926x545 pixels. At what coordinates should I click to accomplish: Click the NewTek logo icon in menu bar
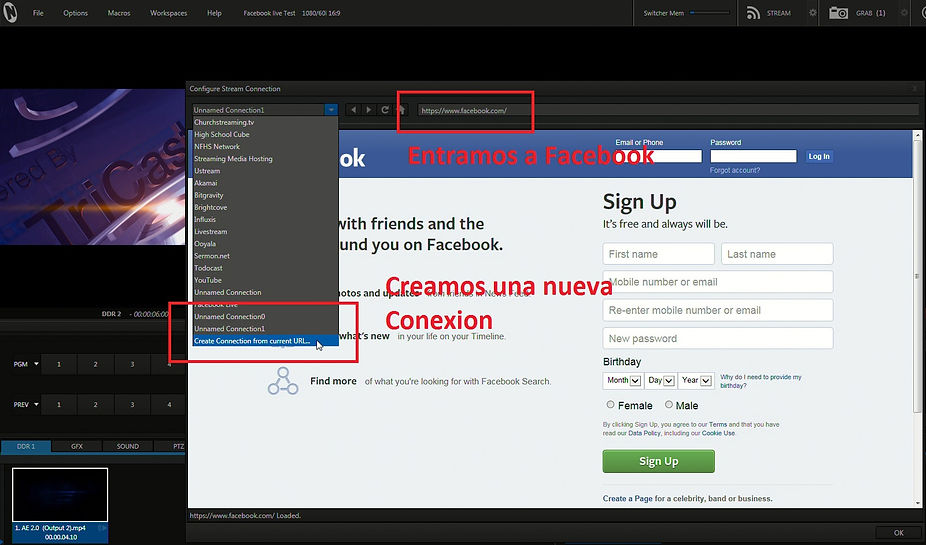click(10, 12)
